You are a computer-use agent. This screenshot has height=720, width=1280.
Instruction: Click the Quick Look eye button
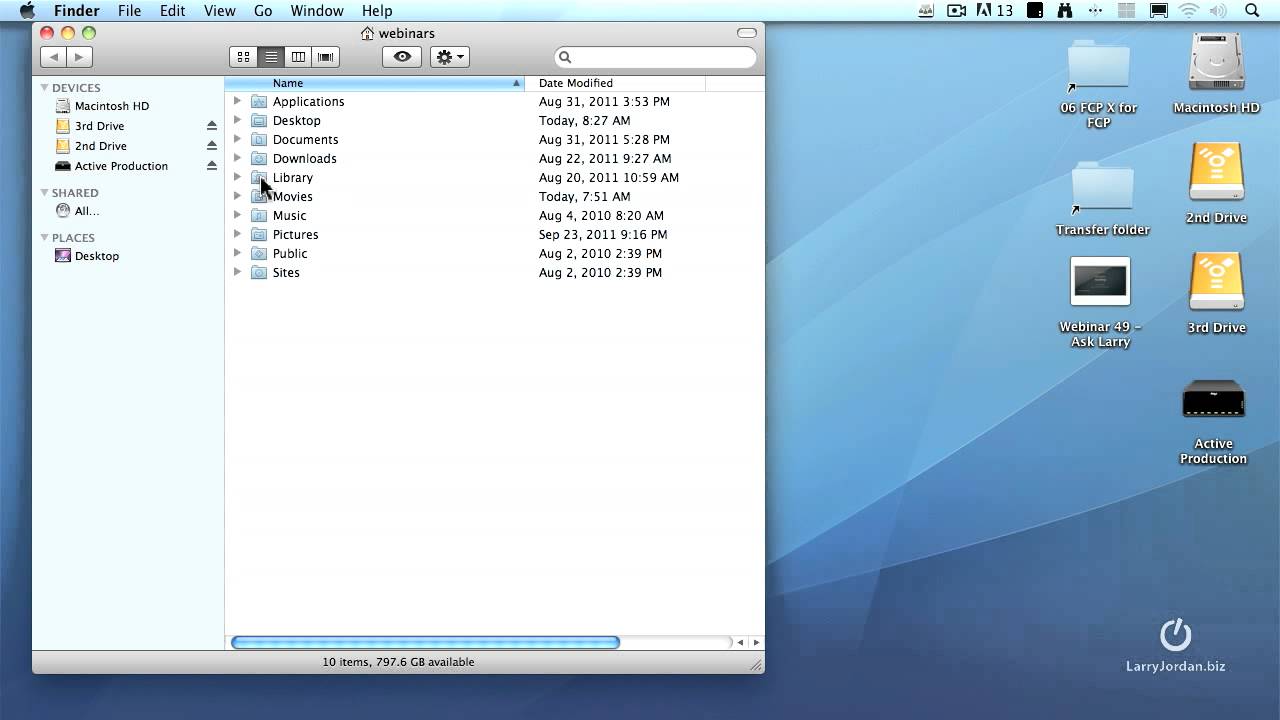coord(402,57)
